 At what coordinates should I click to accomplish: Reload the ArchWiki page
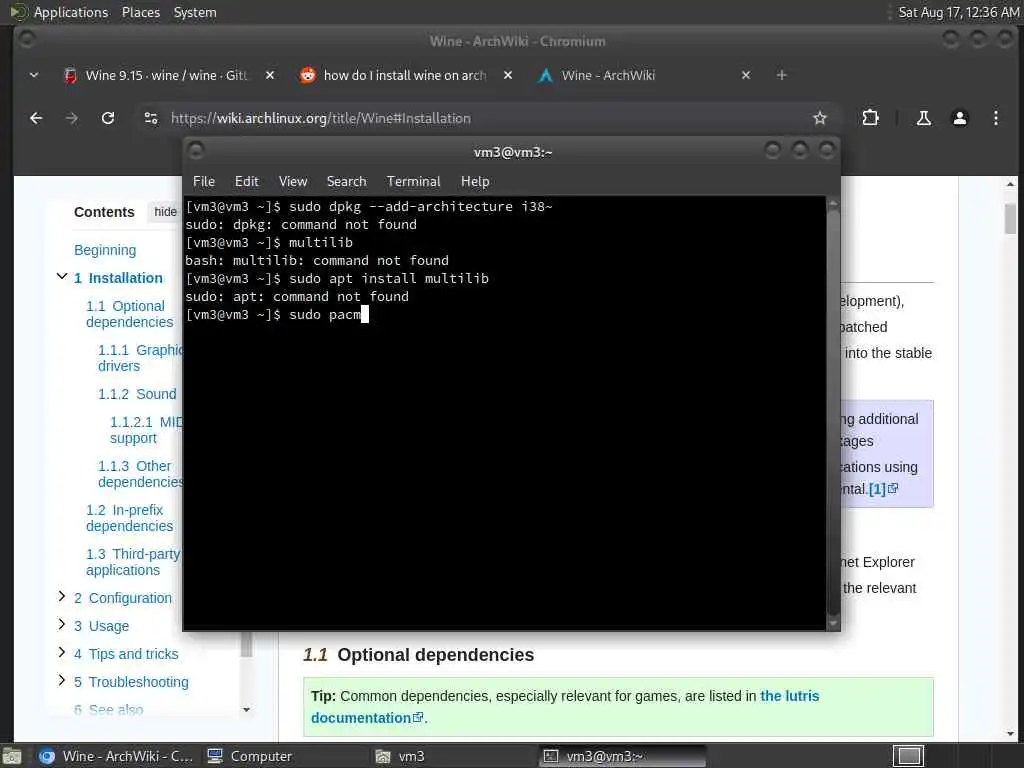pos(108,118)
